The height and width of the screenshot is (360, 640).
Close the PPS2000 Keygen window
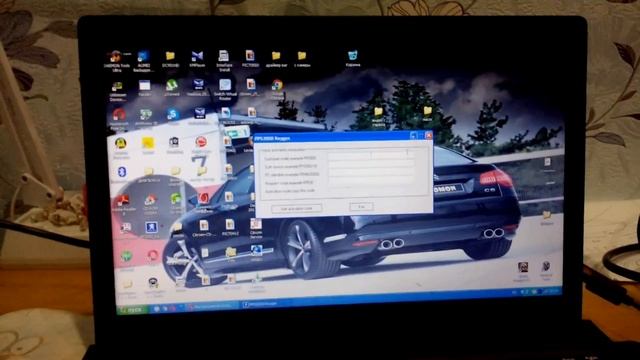click(428, 135)
